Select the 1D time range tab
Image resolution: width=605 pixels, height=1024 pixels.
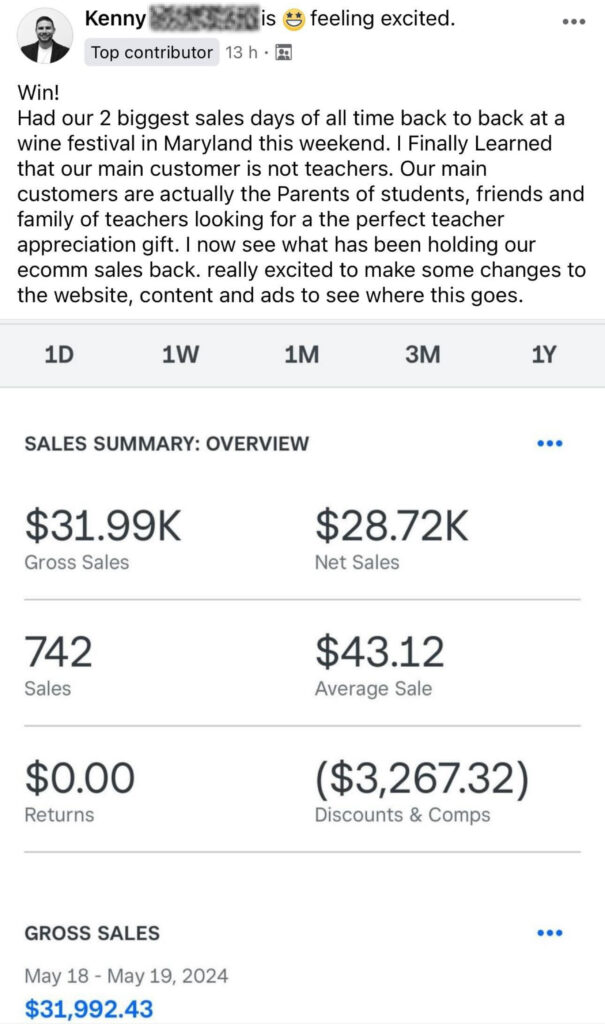[x=60, y=354]
